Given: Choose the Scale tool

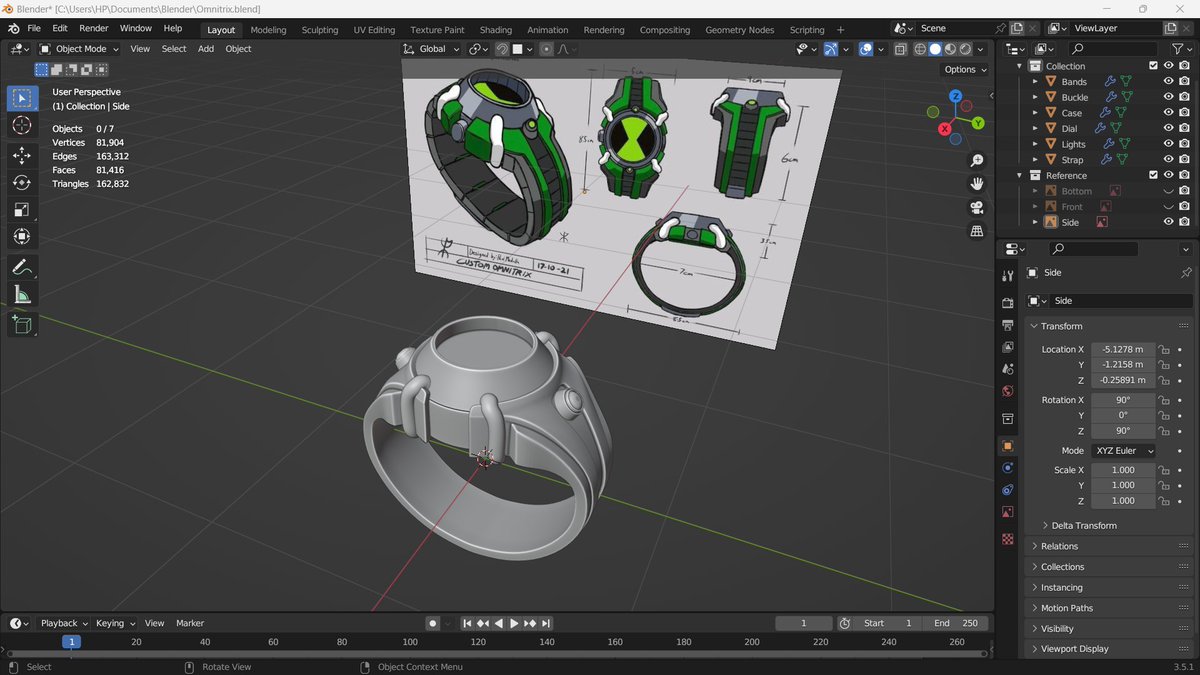Looking at the screenshot, I should 22,209.
